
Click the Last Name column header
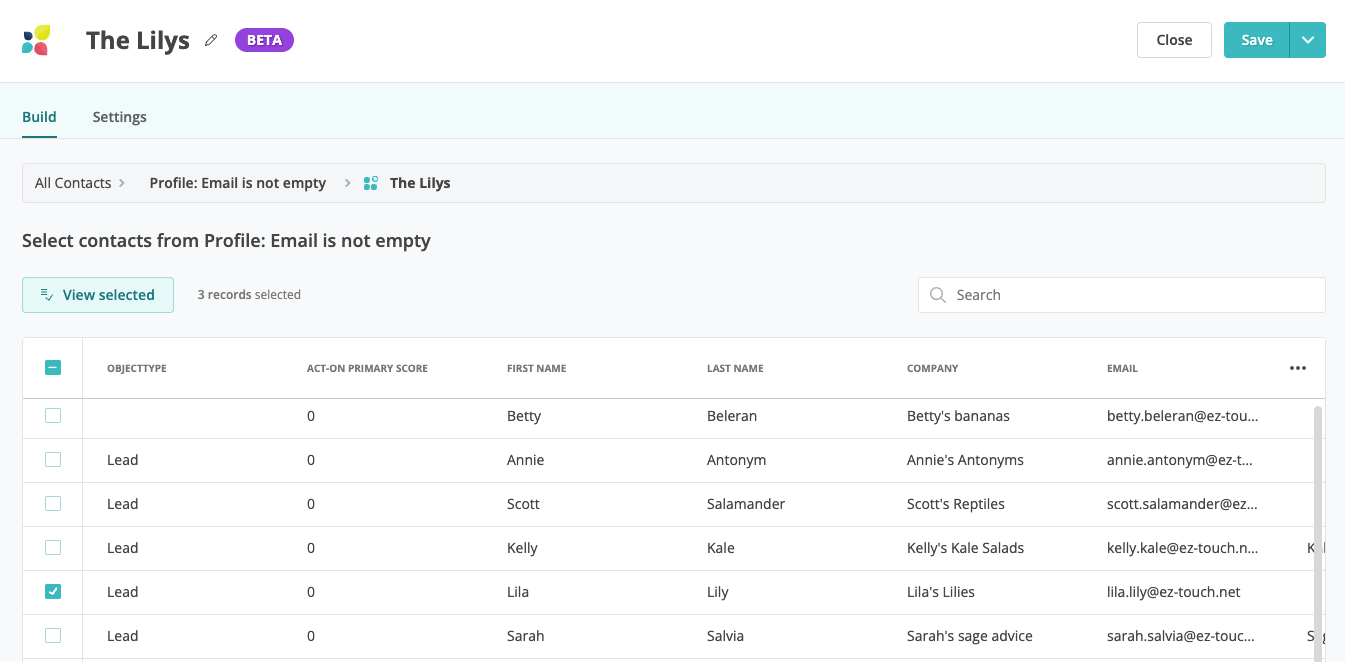click(x=735, y=369)
